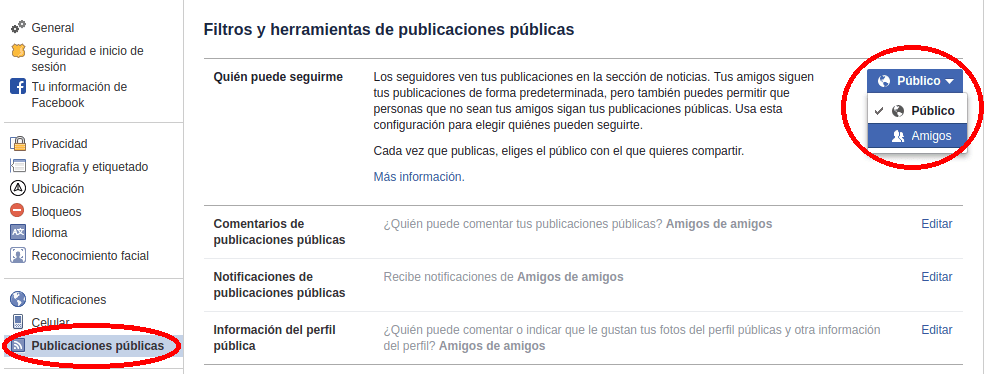Click the Notificaciones globe icon
Image resolution: width=991 pixels, height=374 pixels.
click(18, 299)
